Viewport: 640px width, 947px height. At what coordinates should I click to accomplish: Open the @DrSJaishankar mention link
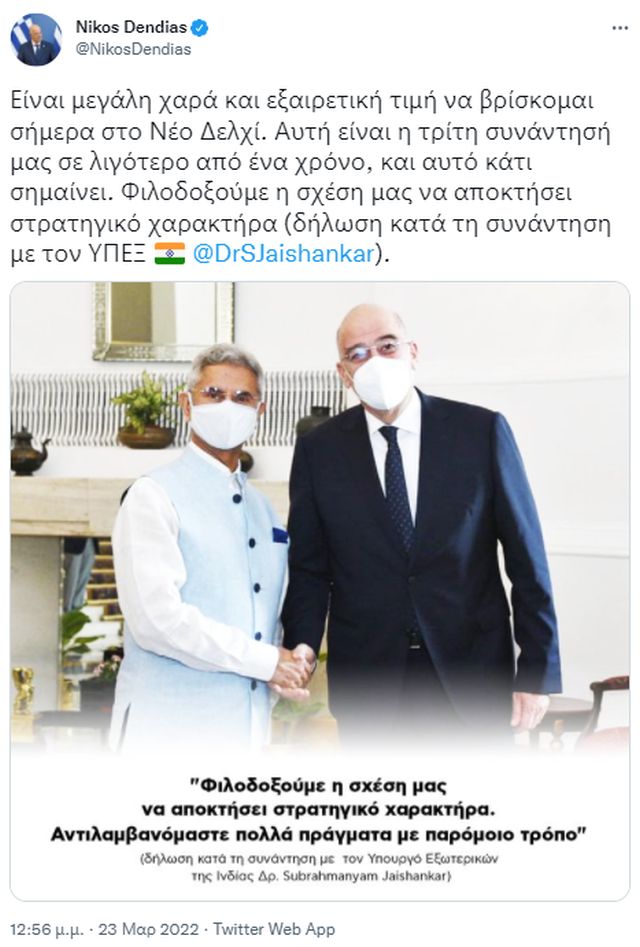[284, 254]
